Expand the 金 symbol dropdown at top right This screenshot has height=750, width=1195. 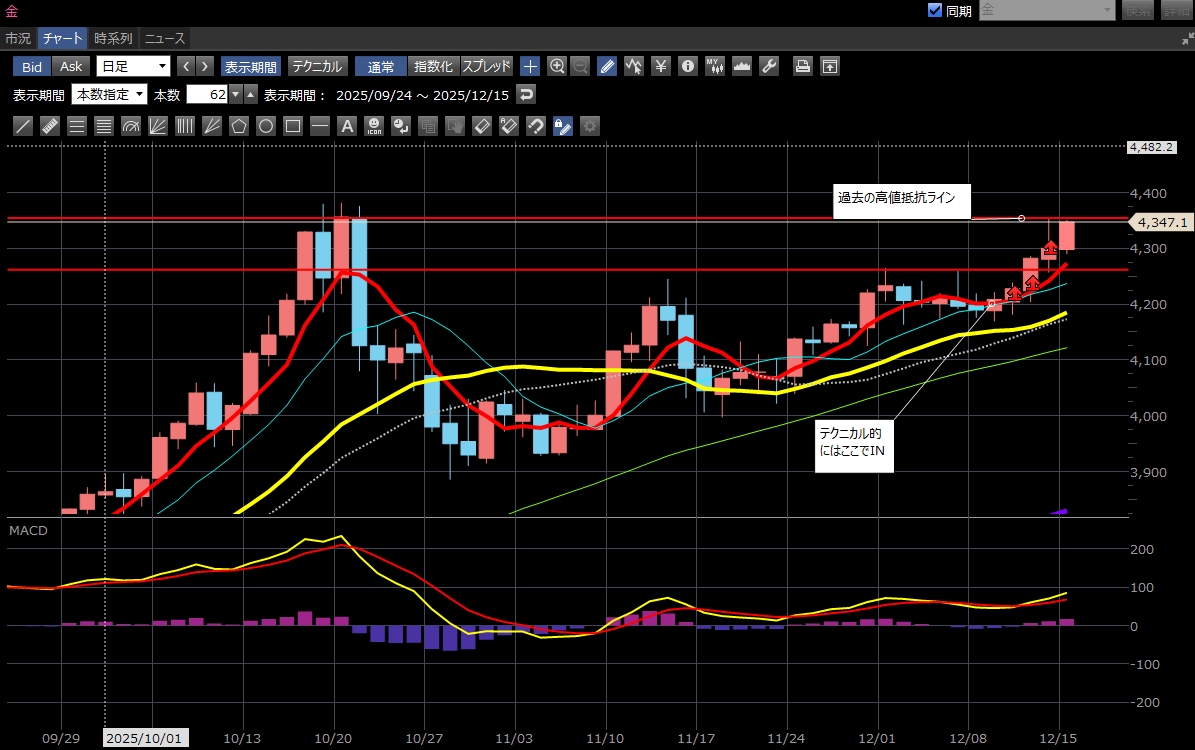click(x=1107, y=10)
